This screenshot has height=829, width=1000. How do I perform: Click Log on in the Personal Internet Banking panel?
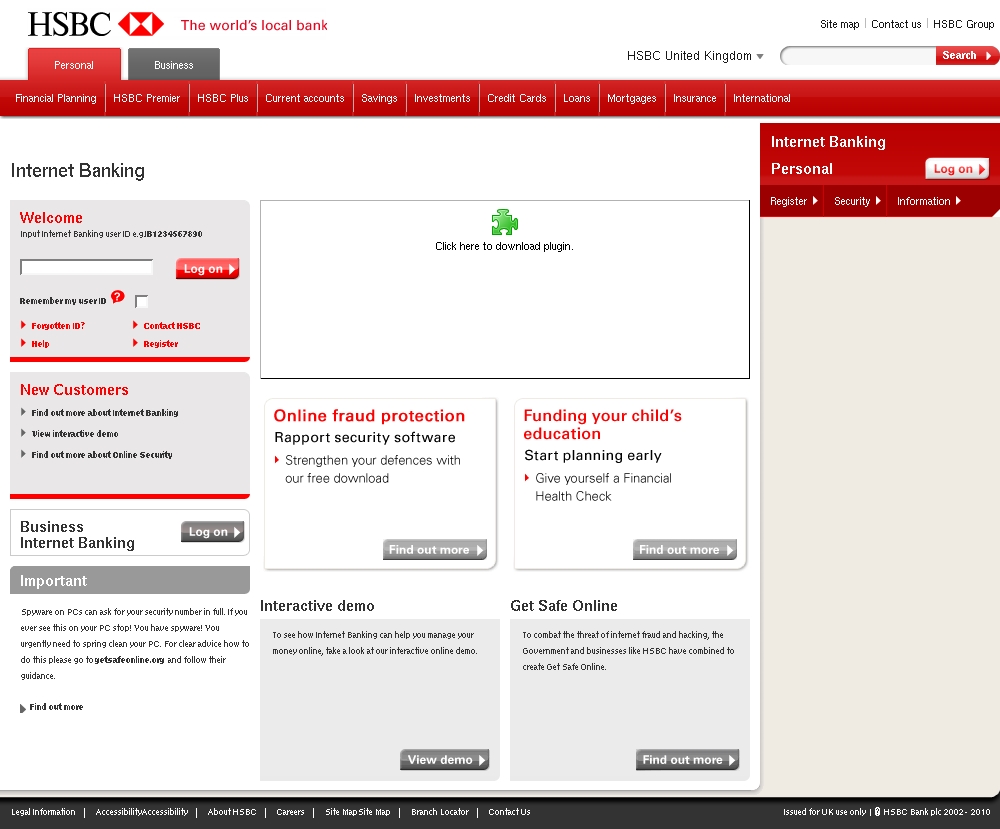[x=957, y=169]
